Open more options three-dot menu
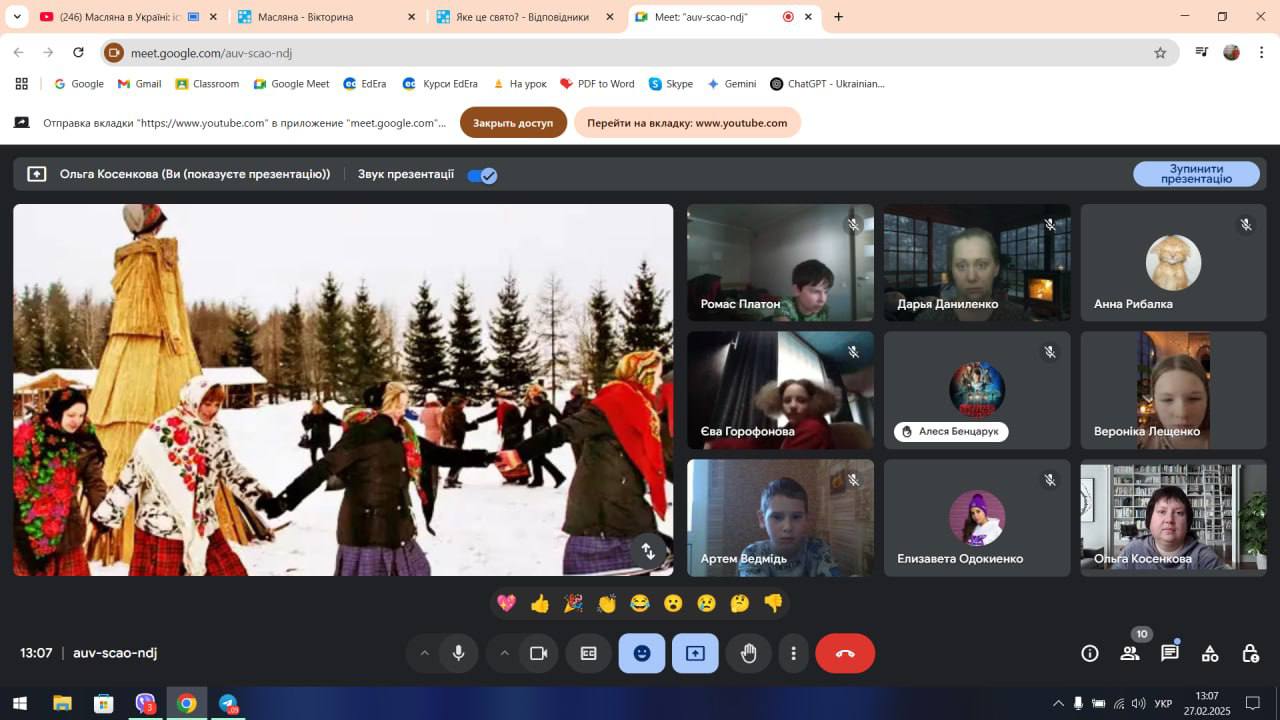The height and width of the screenshot is (720, 1280). (x=793, y=653)
